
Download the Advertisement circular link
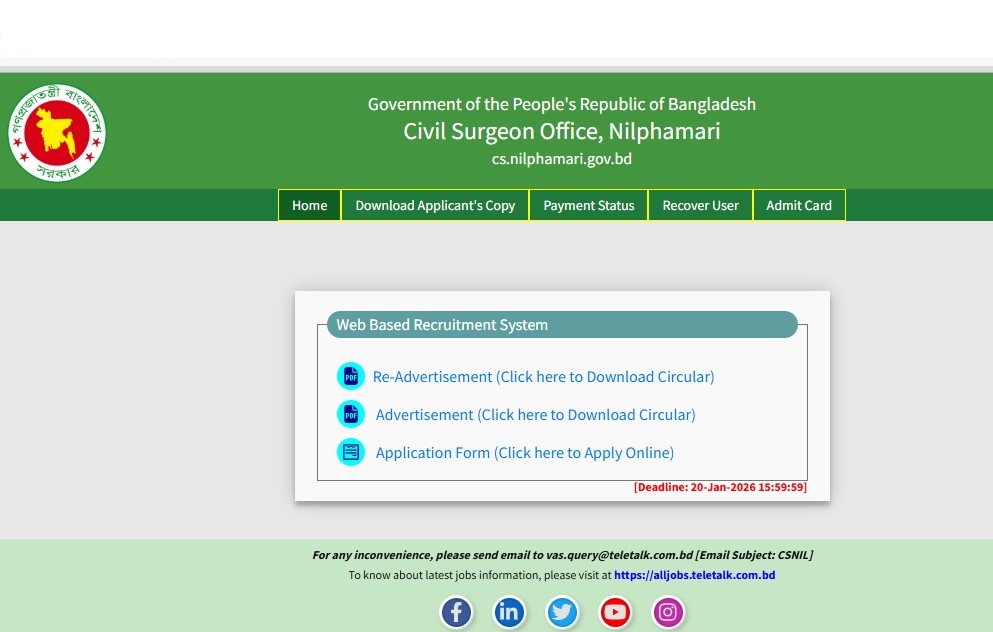(535, 414)
